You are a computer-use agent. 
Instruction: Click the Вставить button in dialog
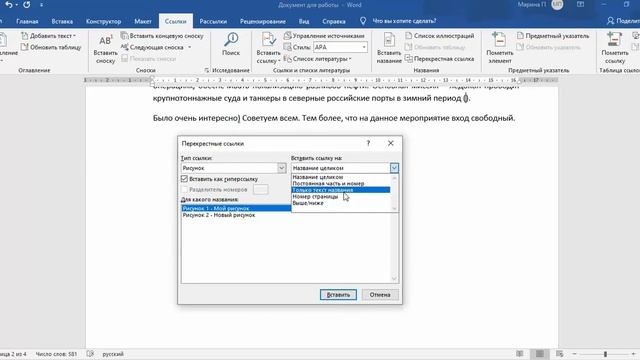pyautogui.click(x=338, y=295)
